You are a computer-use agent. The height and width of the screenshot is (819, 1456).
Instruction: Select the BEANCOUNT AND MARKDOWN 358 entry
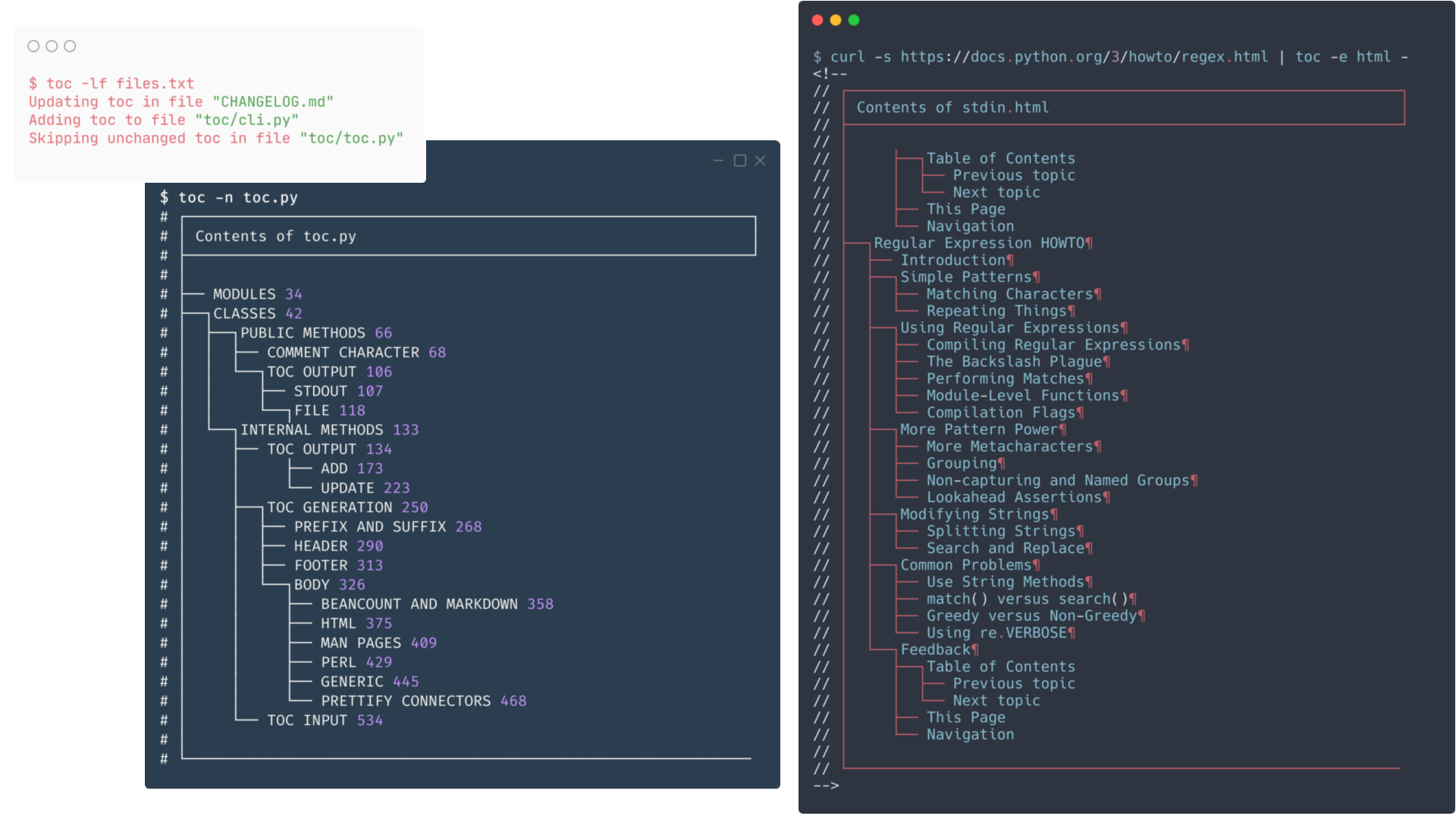(x=438, y=604)
